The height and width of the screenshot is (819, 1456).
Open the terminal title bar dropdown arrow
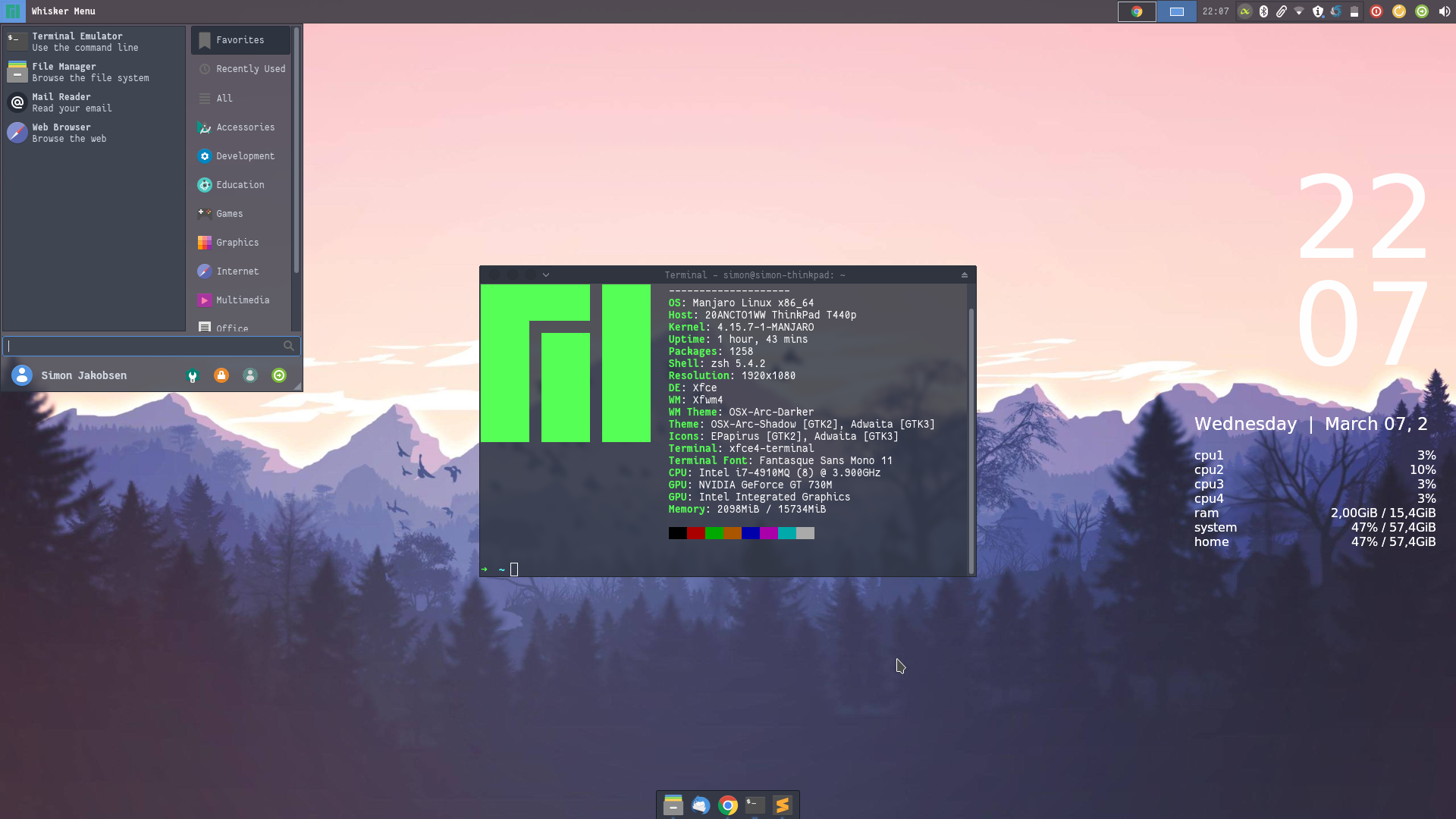(x=546, y=275)
